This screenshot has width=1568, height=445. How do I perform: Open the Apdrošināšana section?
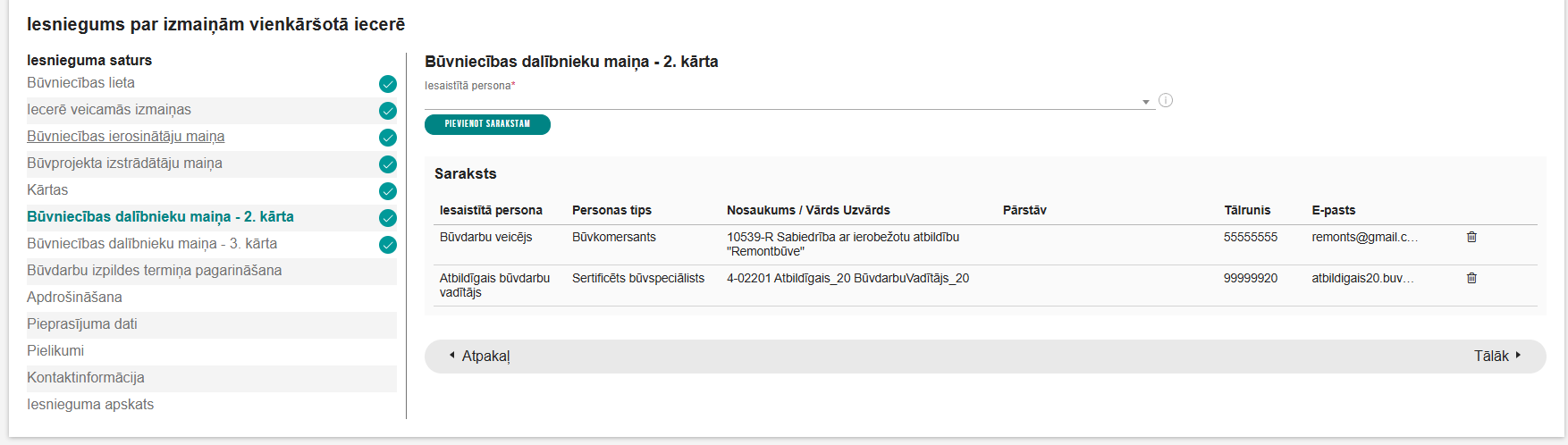[74, 298]
